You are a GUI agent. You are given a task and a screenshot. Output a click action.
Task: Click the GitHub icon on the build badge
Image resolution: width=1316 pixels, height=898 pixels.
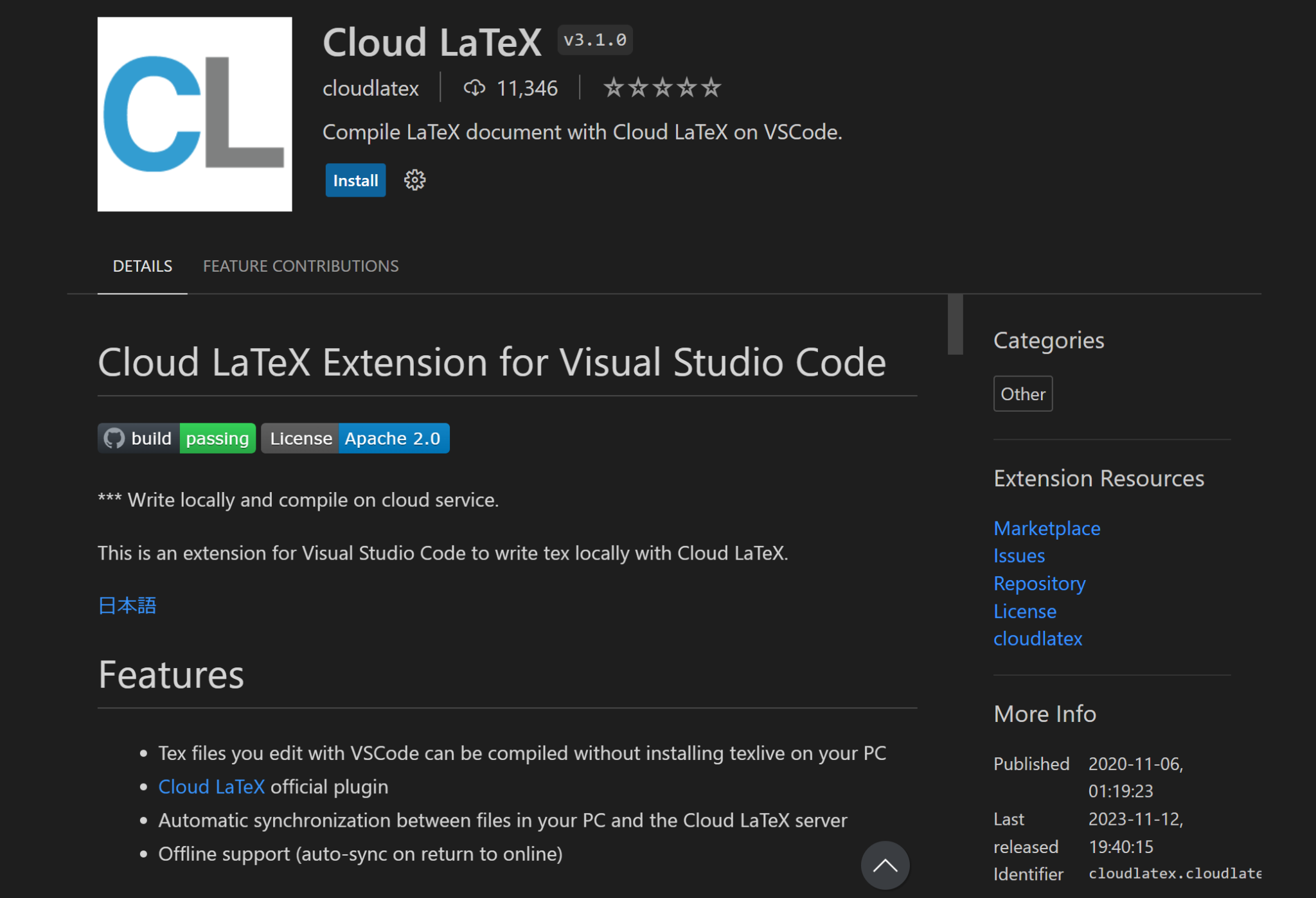(x=114, y=438)
